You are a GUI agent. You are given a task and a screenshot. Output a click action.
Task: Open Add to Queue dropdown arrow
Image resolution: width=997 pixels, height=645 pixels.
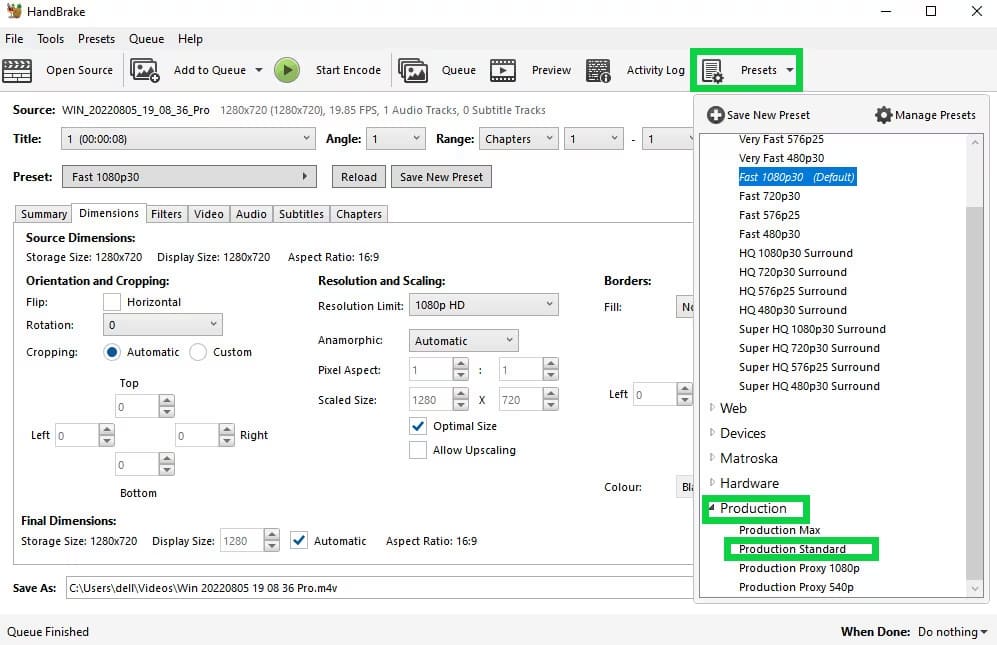259,70
